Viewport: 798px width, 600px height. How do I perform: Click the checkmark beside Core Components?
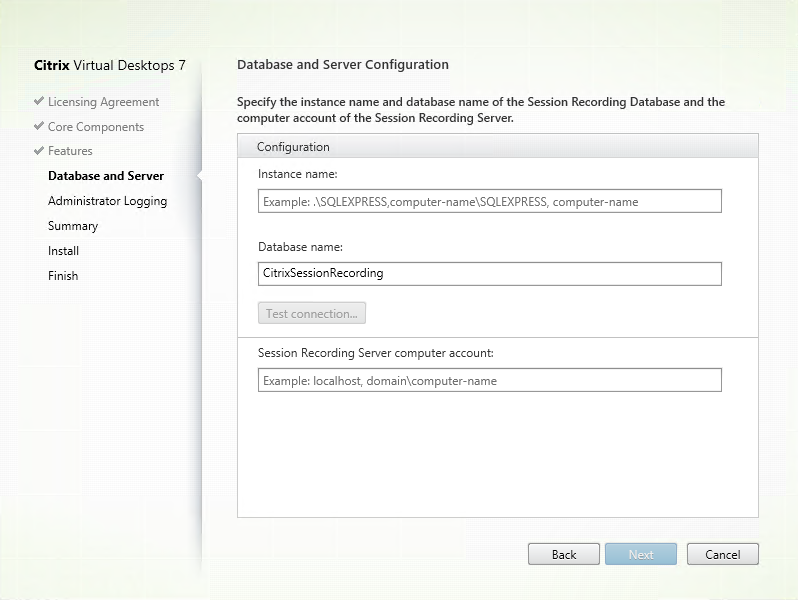pyautogui.click(x=39, y=127)
